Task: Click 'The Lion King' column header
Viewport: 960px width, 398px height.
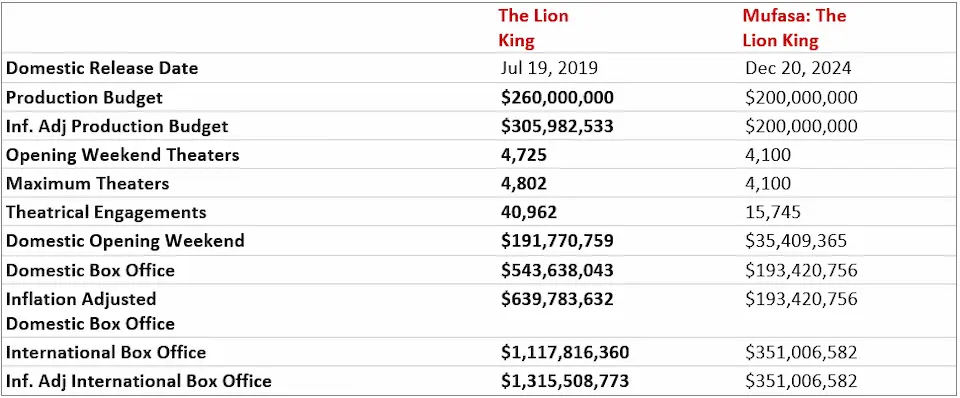Action: pyautogui.click(x=533, y=28)
